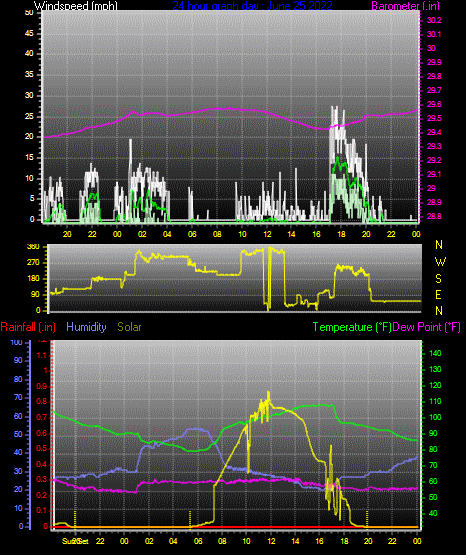Click the '29.7' barometer axis value
This screenshot has width=466, height=555.
pos(434,90)
